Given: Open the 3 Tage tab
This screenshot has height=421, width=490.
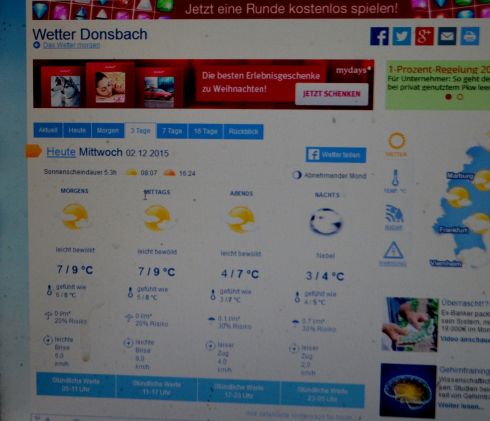Looking at the screenshot, I should point(140,131).
